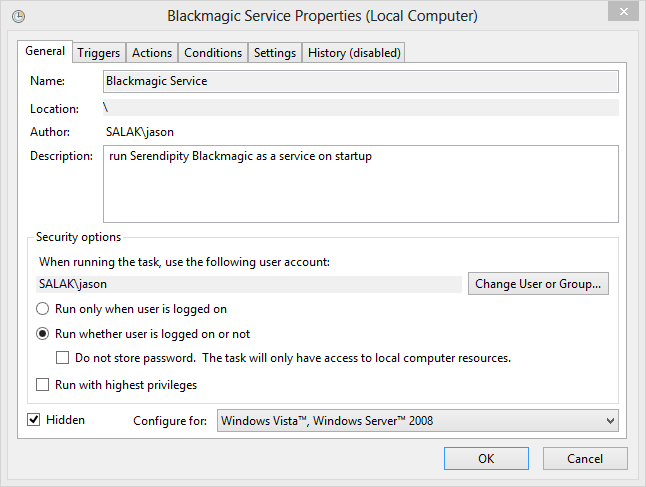Select Run whether user is logged on or not
This screenshot has height=487, width=646.
pos(42,333)
